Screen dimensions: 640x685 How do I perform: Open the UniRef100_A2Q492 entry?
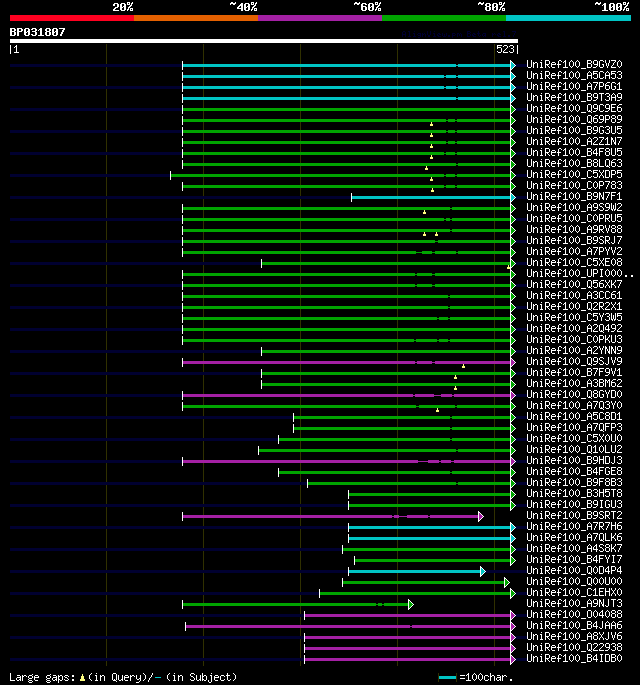(574, 329)
